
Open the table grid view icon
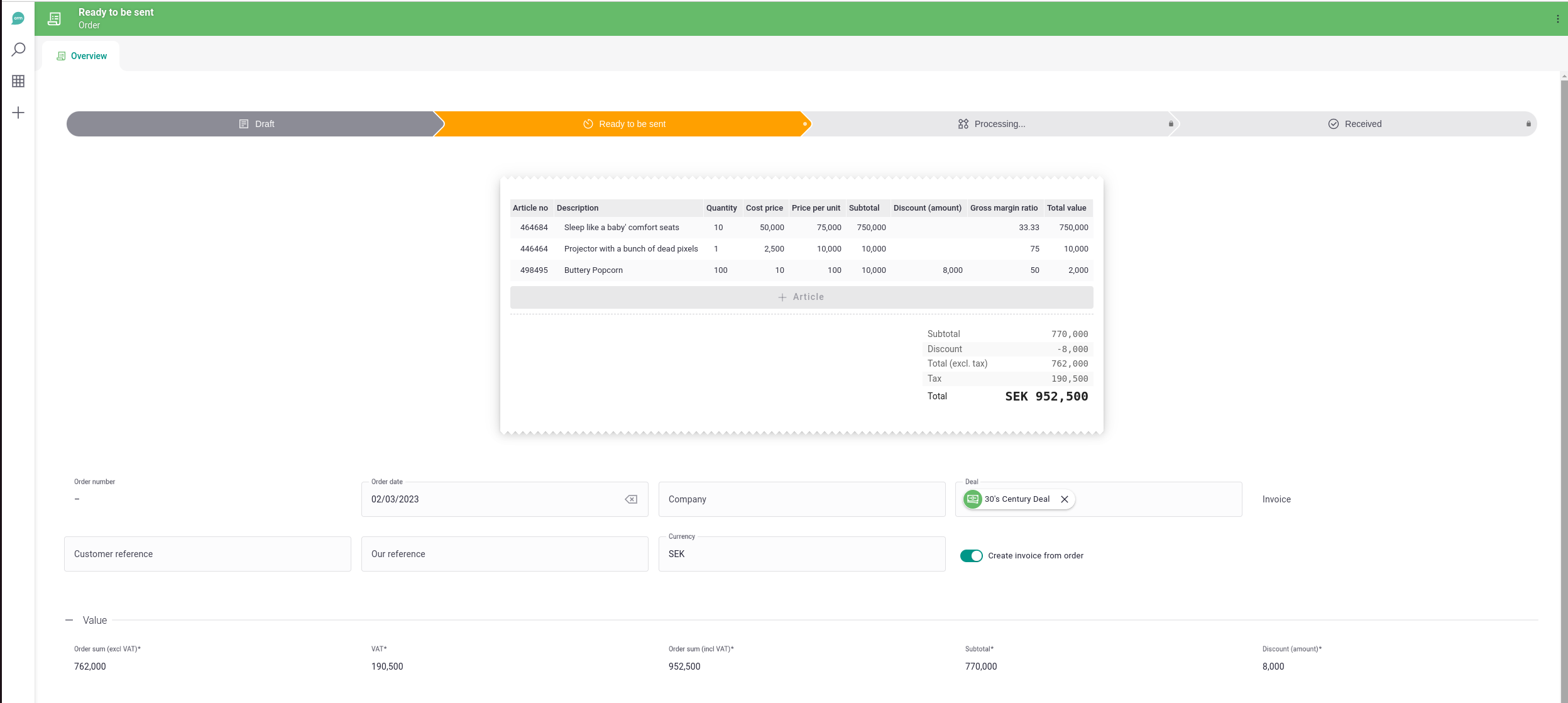pyautogui.click(x=18, y=81)
